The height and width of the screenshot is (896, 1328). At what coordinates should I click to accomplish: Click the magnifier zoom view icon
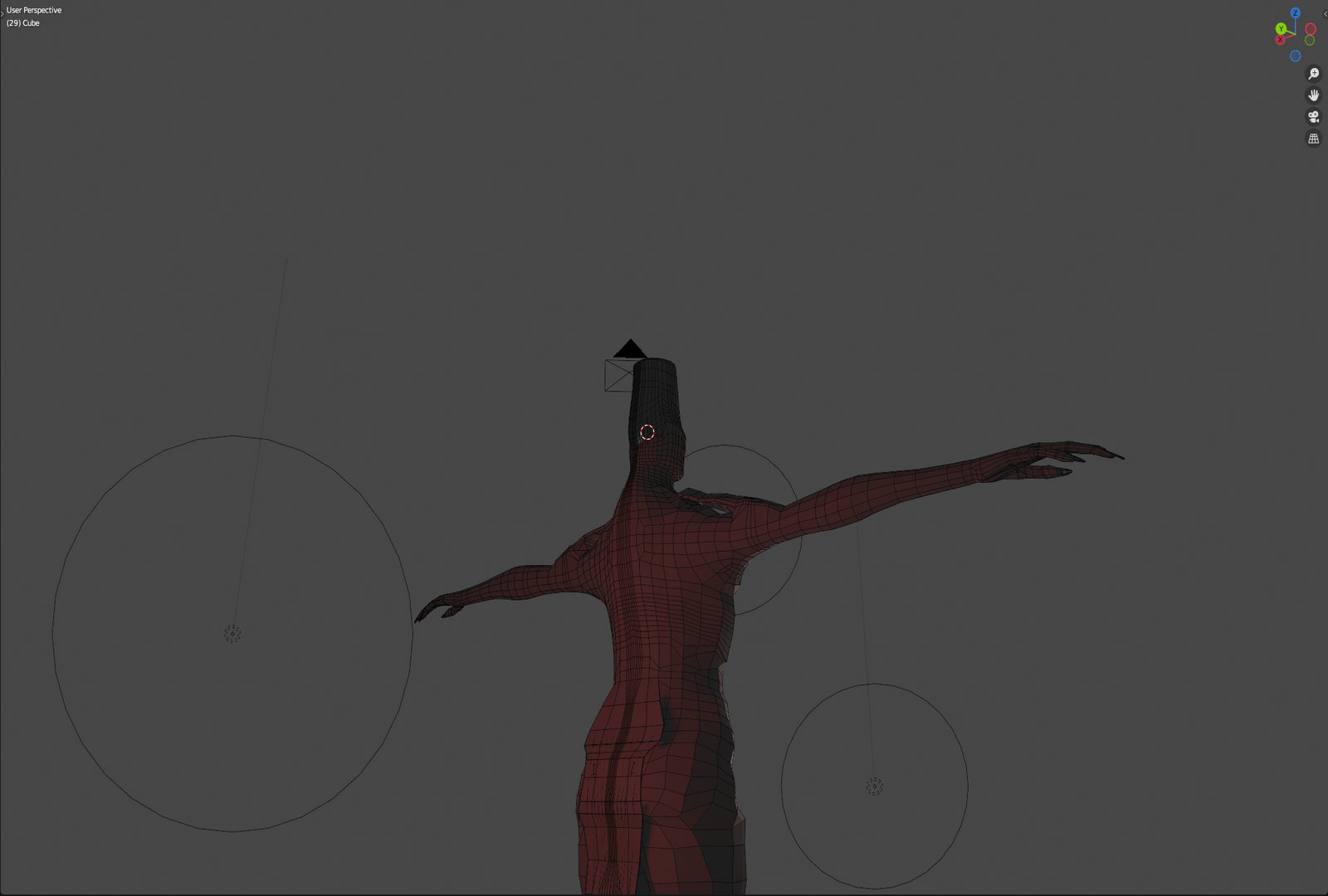pos(1313,74)
